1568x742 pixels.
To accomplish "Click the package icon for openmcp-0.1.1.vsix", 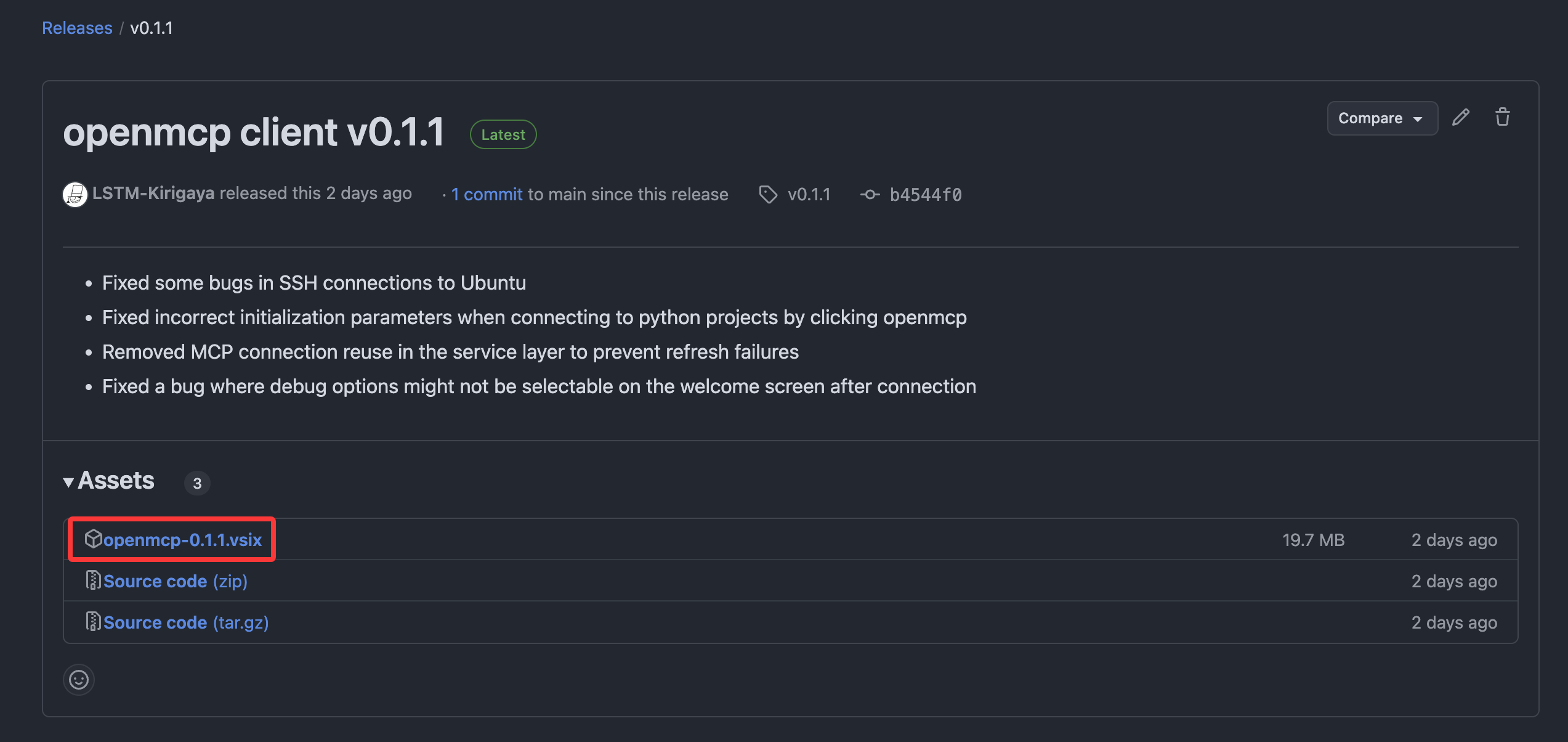I will (x=93, y=539).
